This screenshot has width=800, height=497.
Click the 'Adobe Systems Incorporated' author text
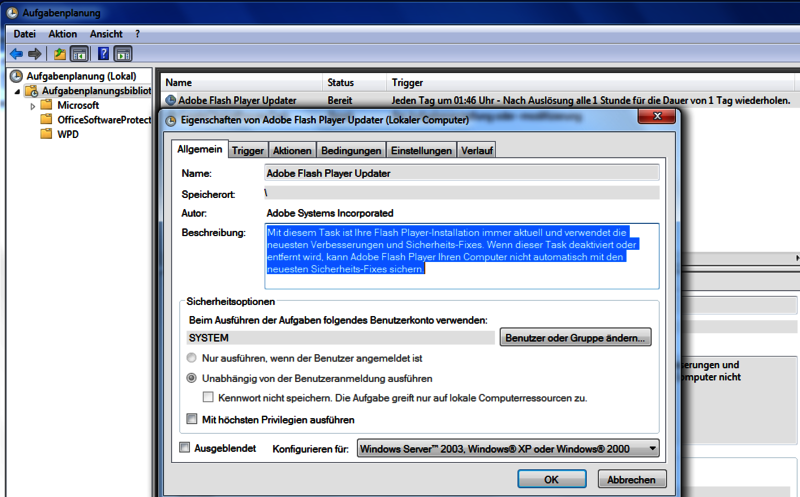330,213
